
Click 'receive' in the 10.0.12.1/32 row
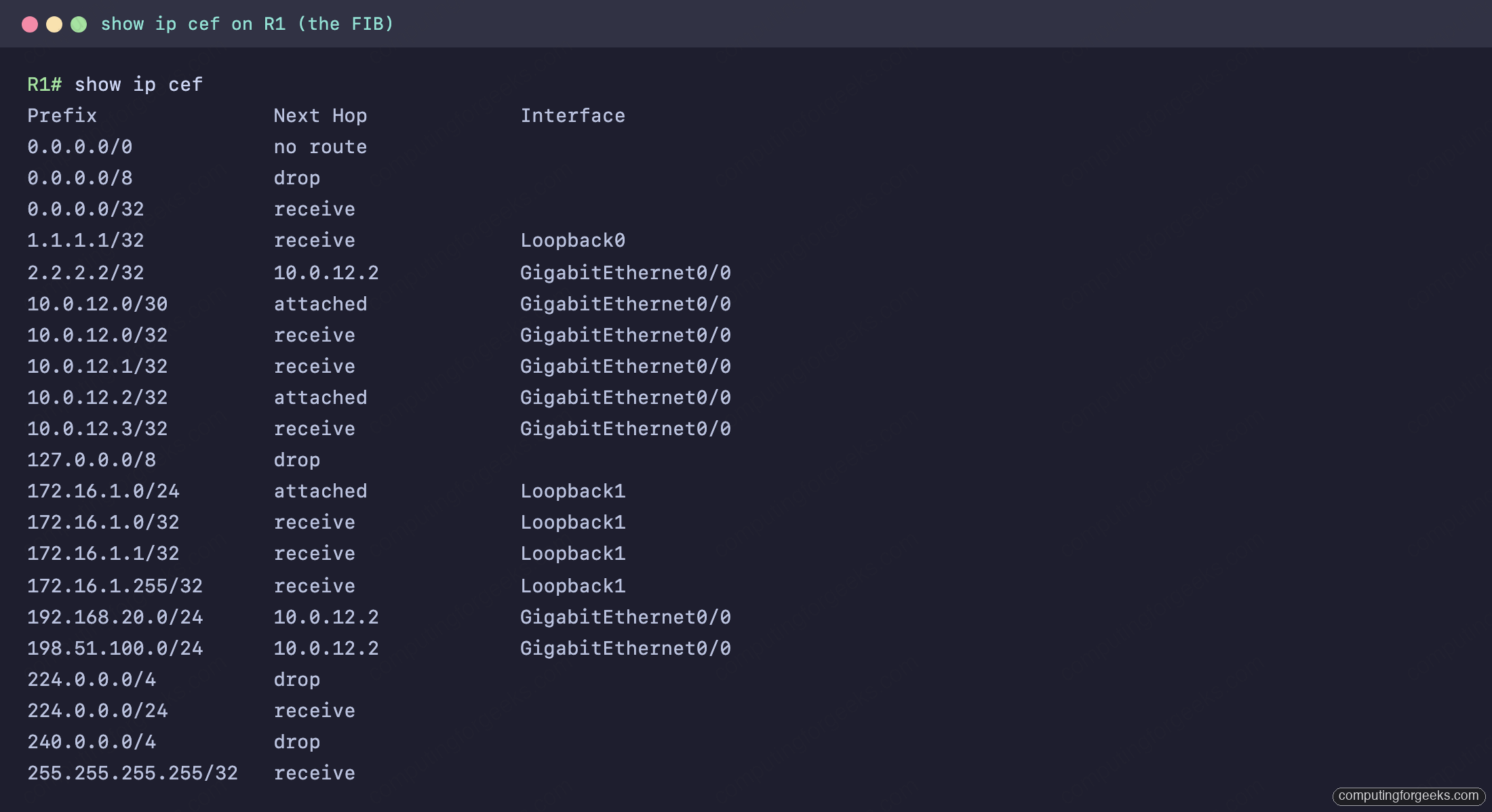315,367
